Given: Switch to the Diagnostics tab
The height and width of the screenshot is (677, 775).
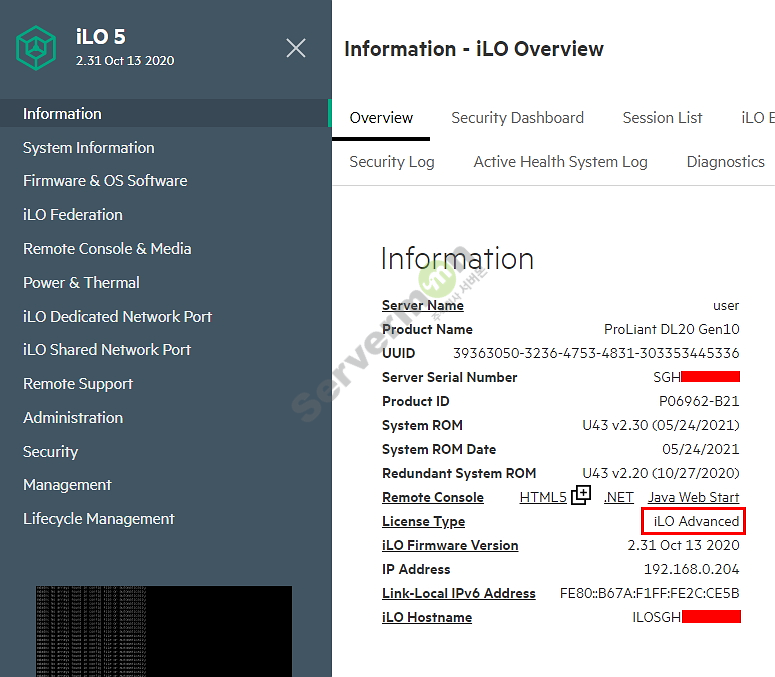Looking at the screenshot, I should click(726, 162).
